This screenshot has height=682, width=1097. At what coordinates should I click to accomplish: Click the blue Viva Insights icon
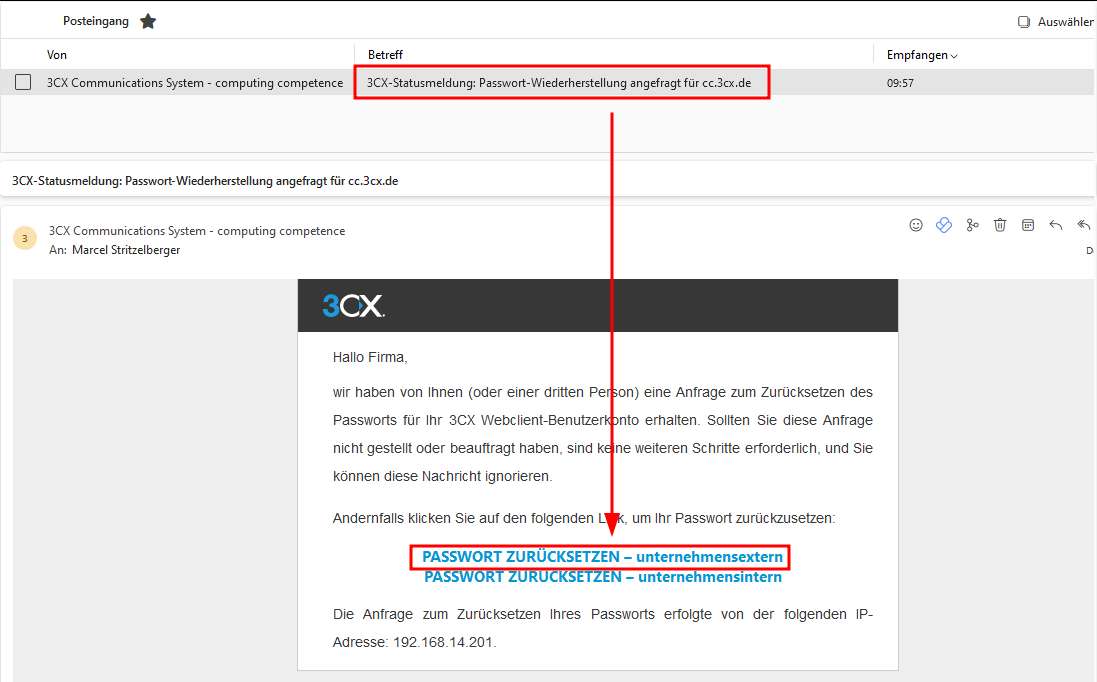(x=944, y=225)
